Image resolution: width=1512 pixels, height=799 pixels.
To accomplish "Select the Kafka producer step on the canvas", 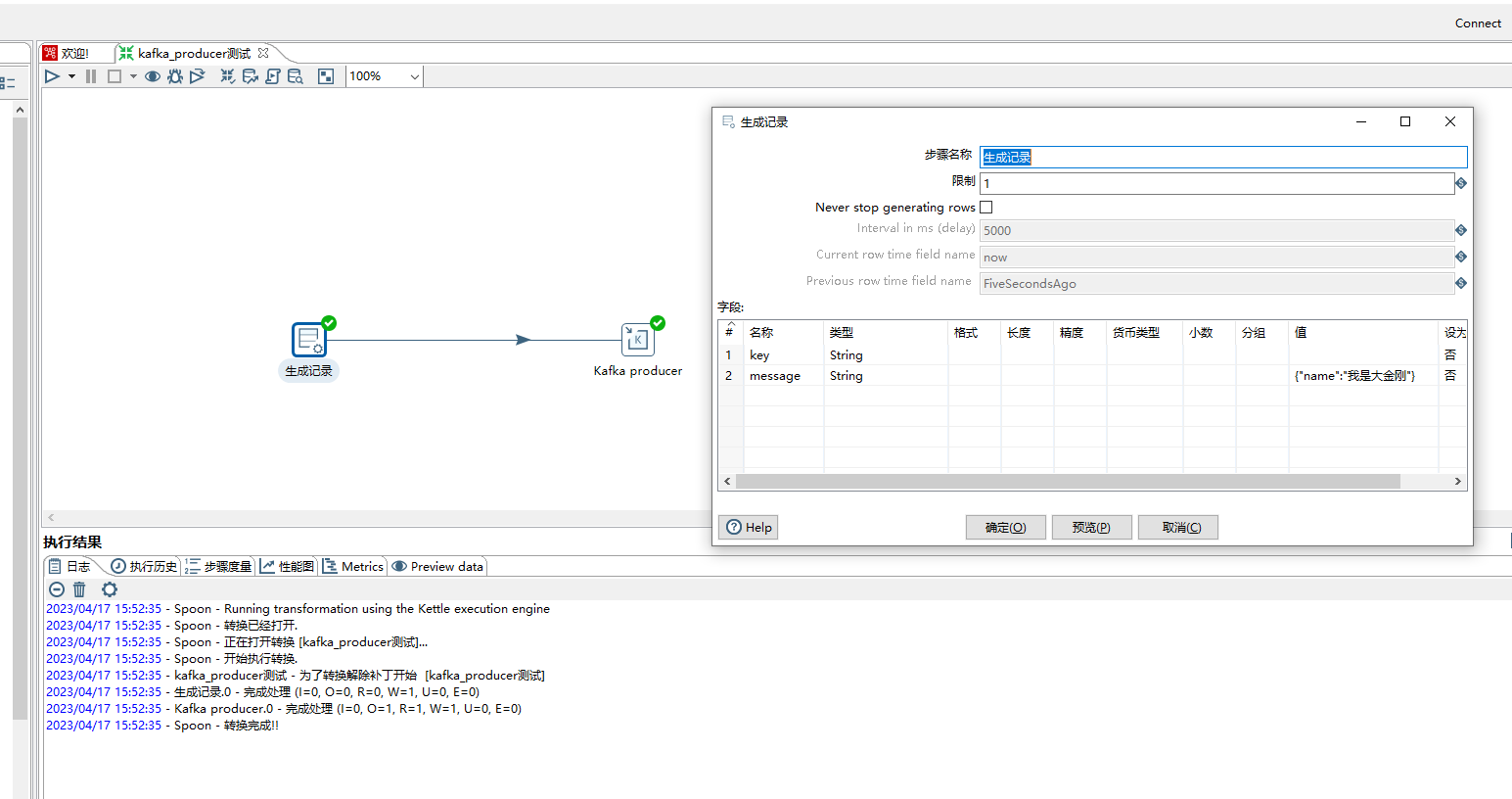I will point(637,340).
